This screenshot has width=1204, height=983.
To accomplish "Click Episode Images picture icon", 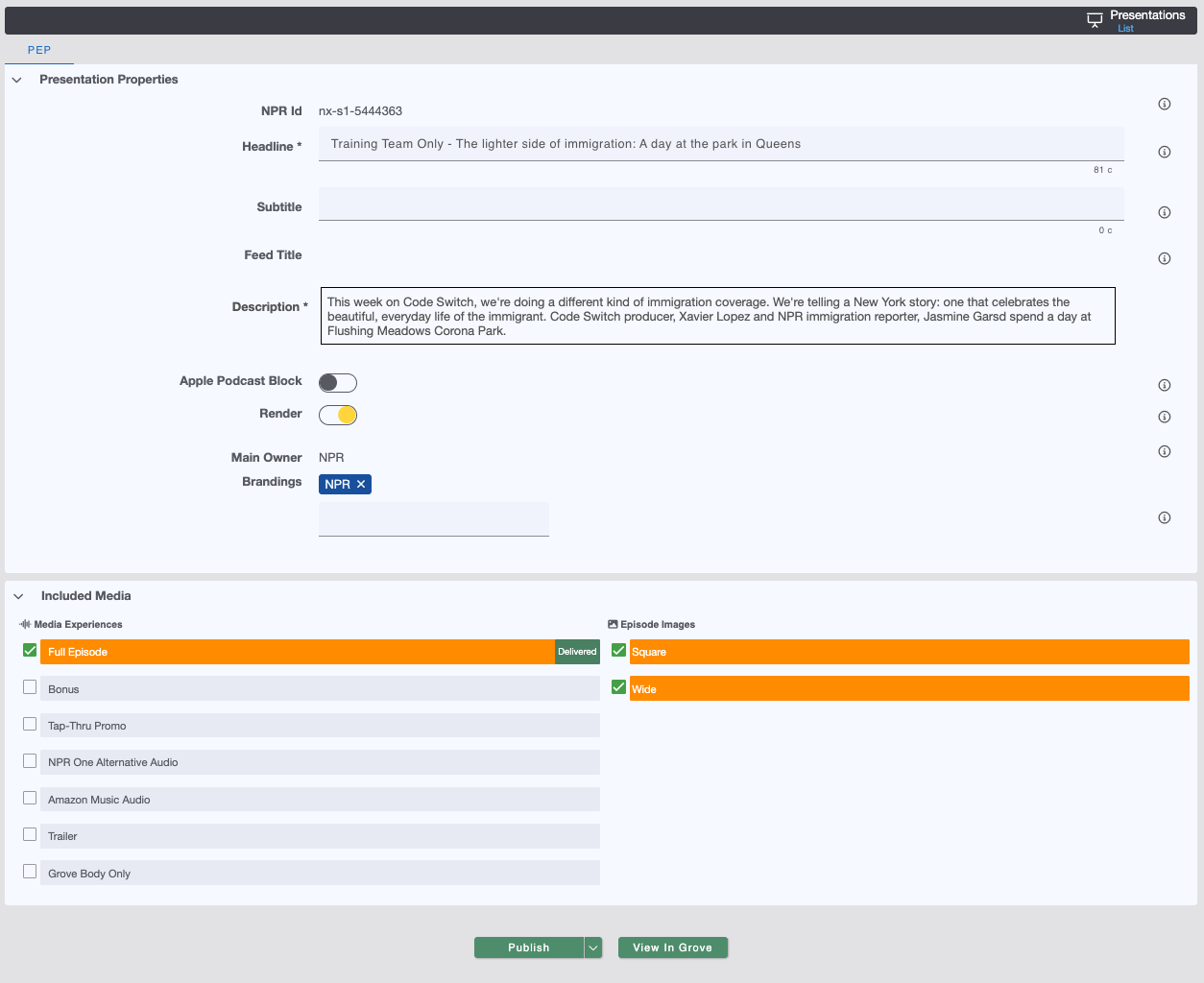I will tap(613, 624).
